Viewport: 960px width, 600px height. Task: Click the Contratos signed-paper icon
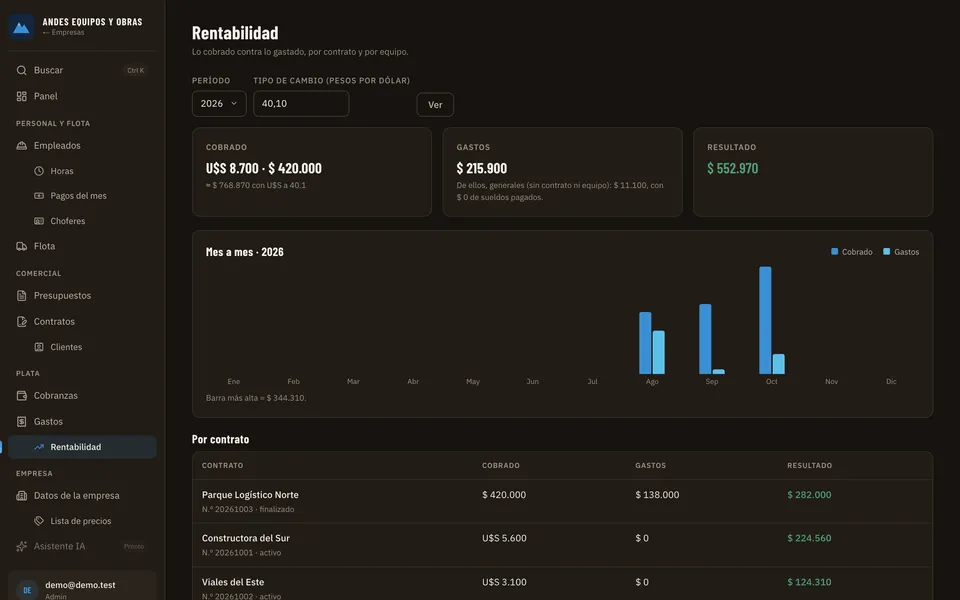point(21,321)
